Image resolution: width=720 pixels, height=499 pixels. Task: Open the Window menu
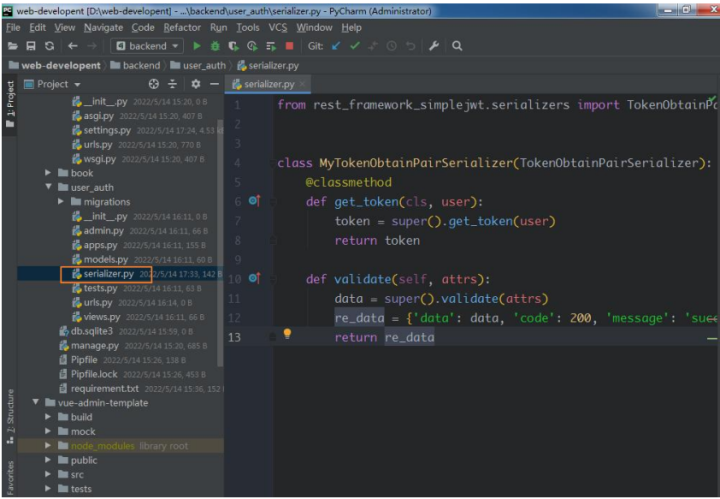point(314,28)
